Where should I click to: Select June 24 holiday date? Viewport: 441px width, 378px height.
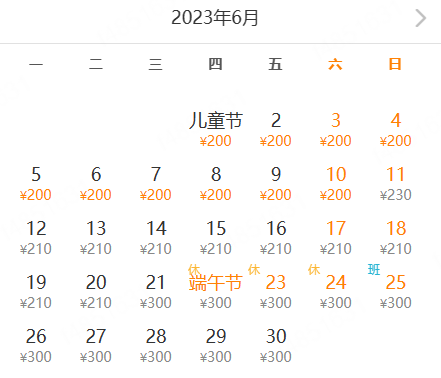[336, 291]
